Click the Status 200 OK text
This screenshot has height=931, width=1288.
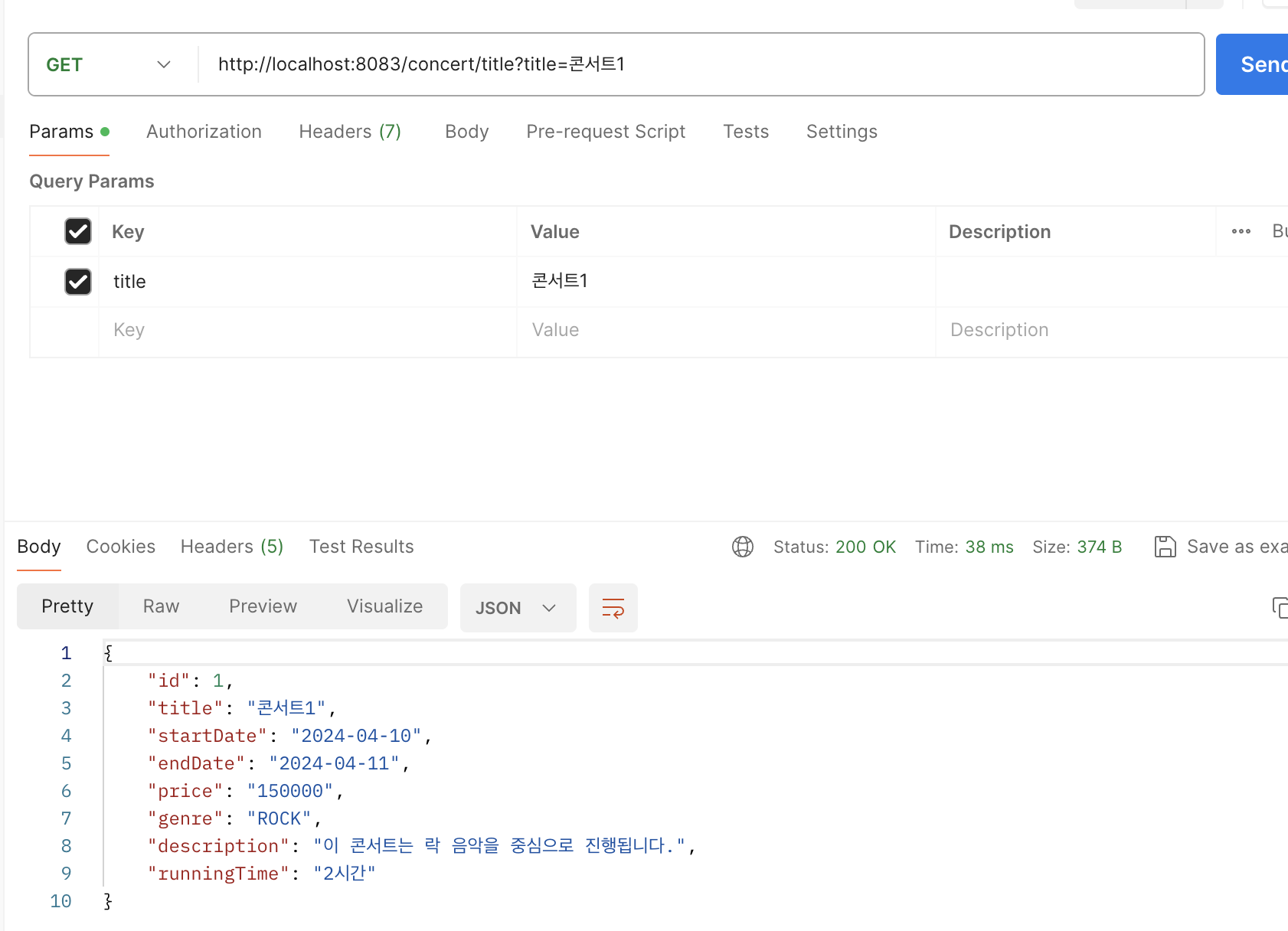click(834, 547)
